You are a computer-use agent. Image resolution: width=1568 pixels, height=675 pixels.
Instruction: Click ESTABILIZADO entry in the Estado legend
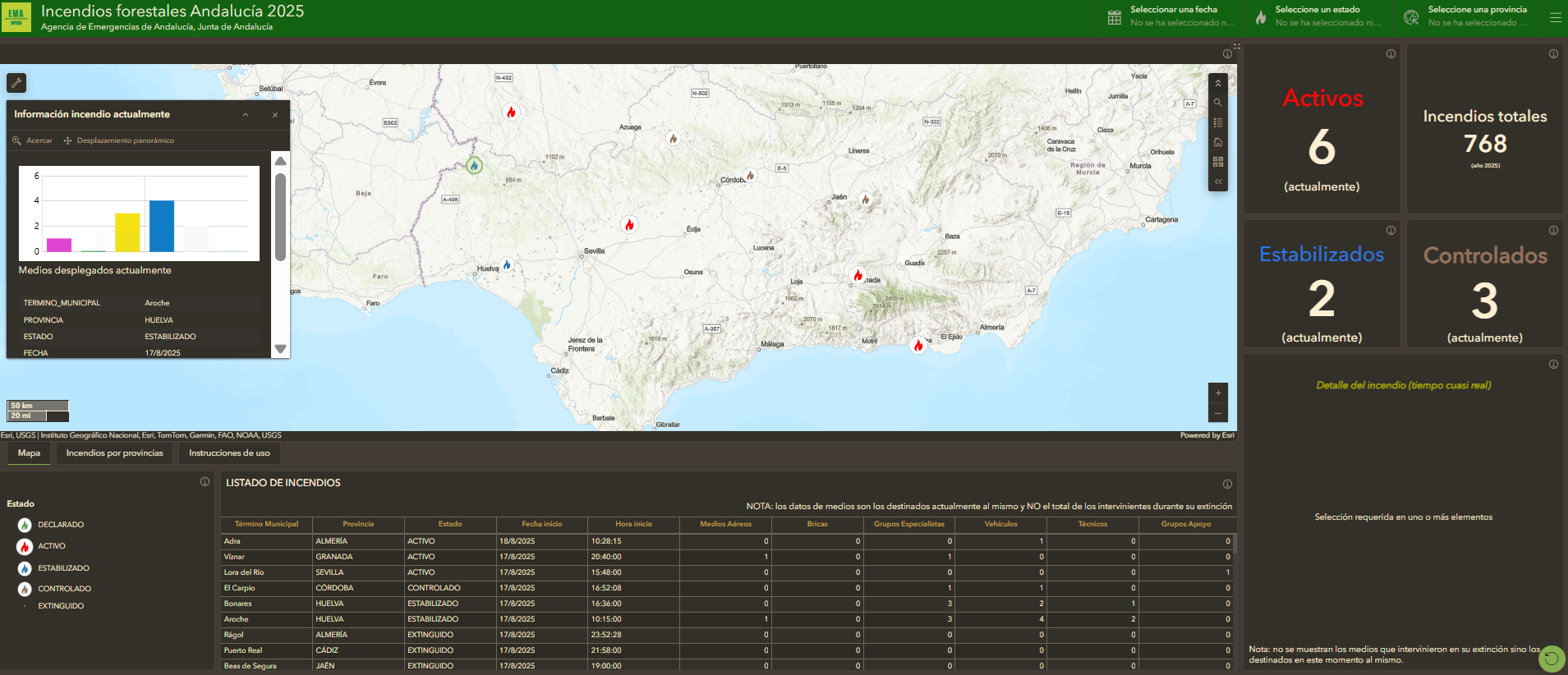63,568
